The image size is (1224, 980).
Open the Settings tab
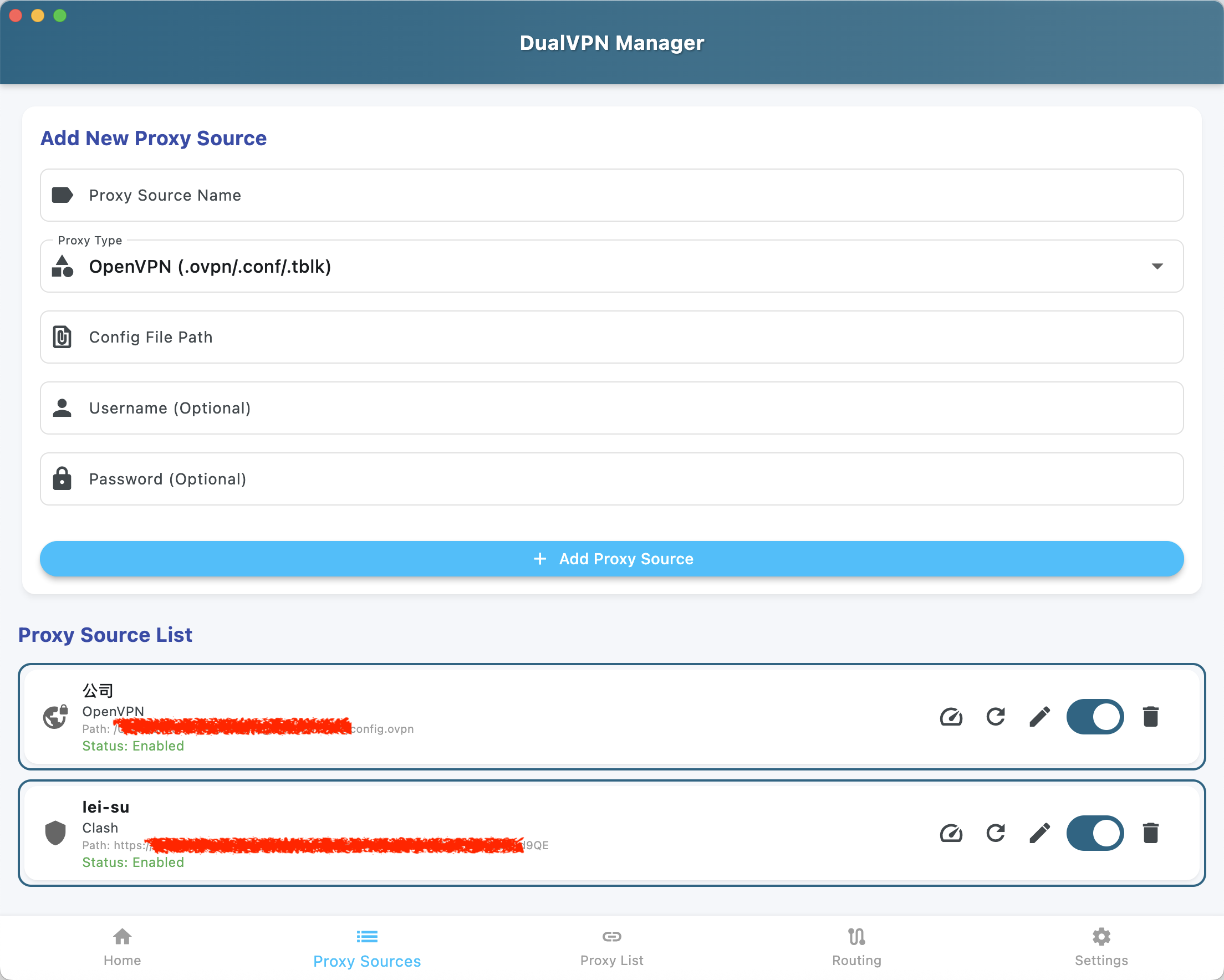click(1101, 947)
